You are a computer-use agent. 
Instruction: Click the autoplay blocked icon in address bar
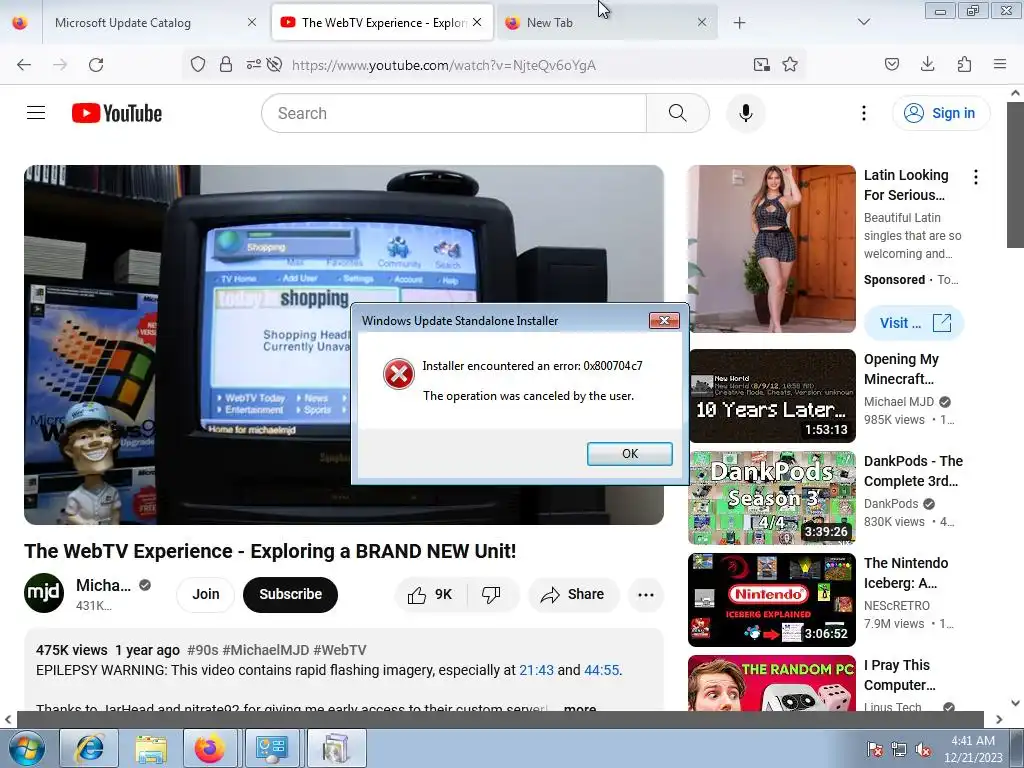point(275,64)
